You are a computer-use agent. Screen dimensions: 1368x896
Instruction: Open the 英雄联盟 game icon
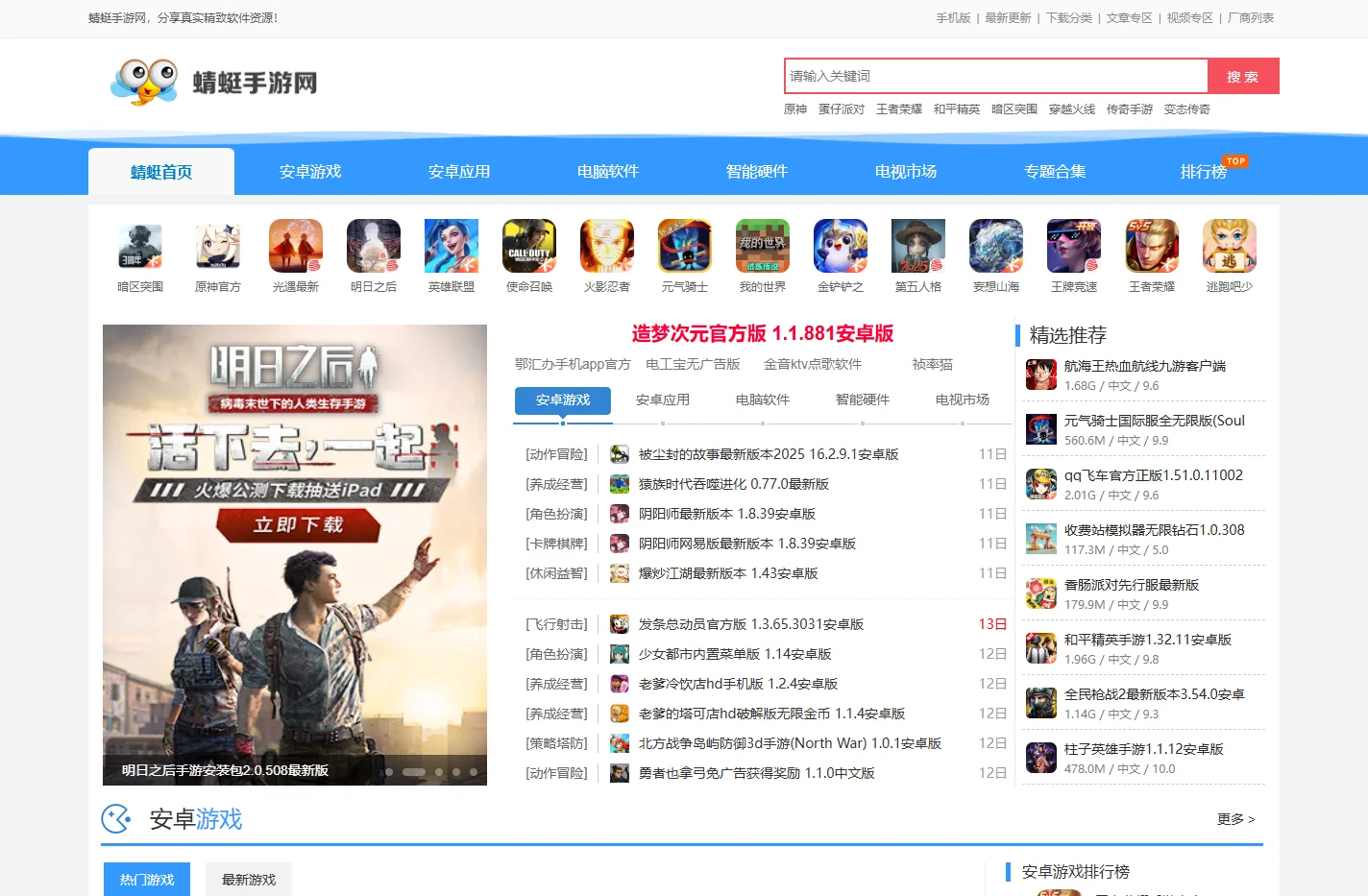tap(452, 246)
